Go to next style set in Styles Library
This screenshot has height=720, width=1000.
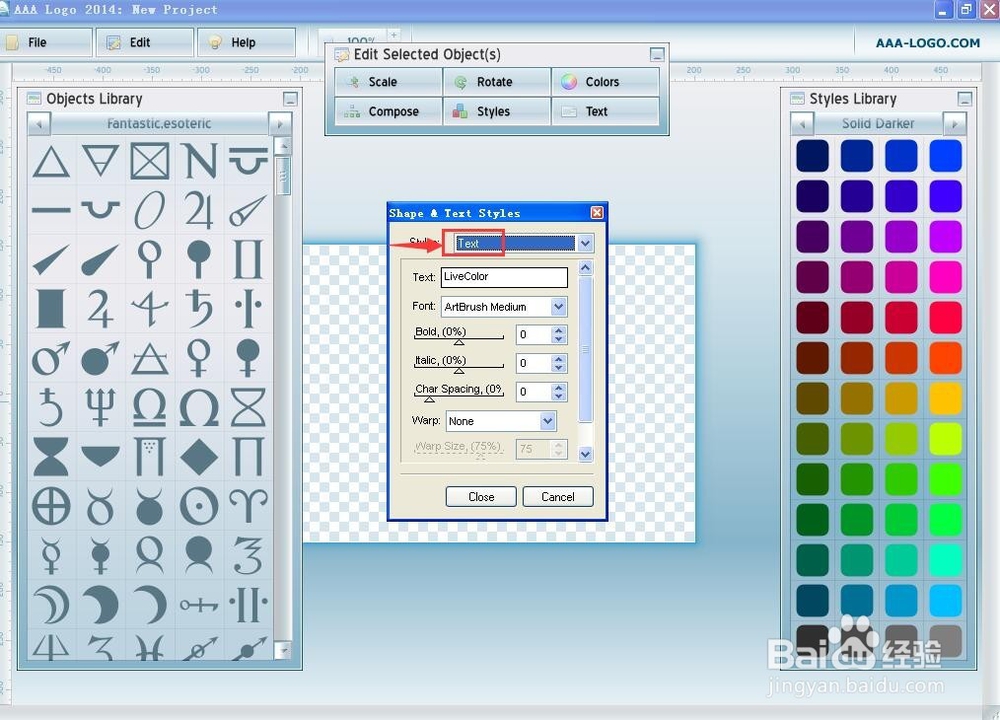point(955,124)
